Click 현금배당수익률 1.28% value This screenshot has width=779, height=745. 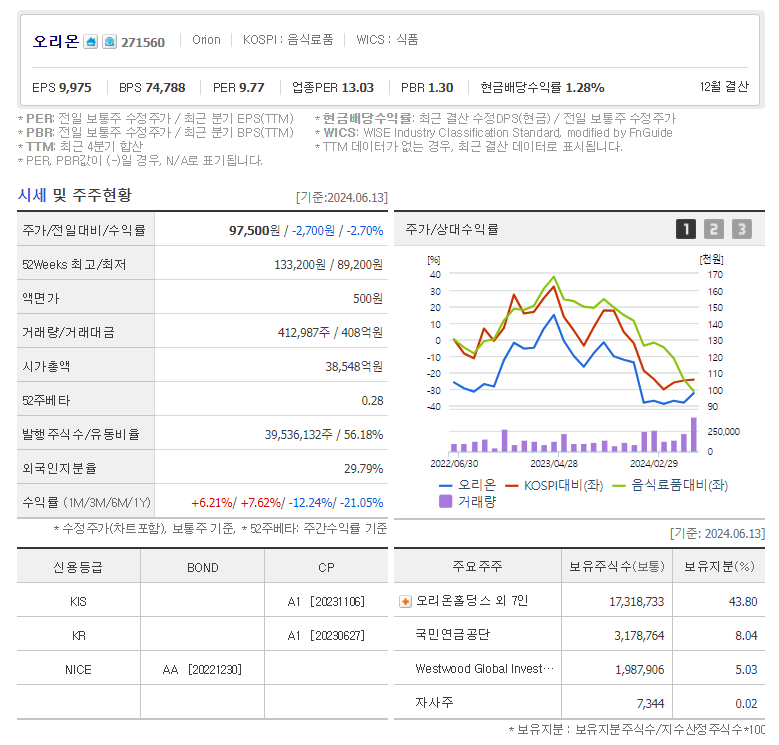(585, 88)
